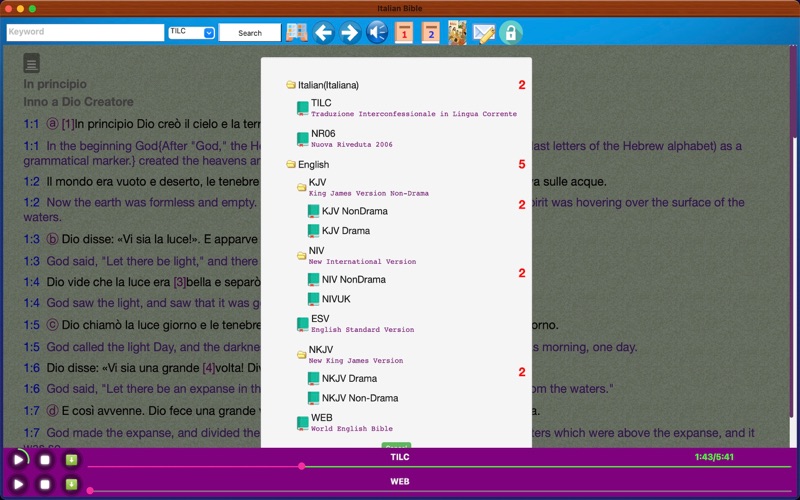Play the TILC audio track
The width and height of the screenshot is (800, 500).
[18, 460]
